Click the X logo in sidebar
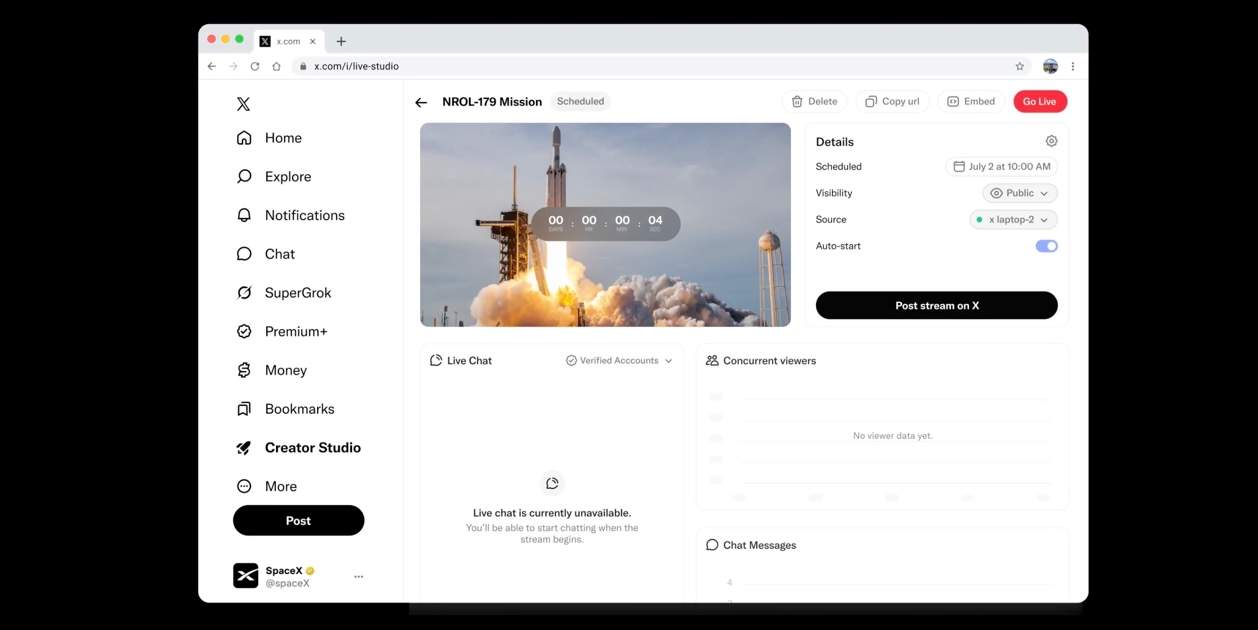Image resolution: width=1258 pixels, height=630 pixels. click(x=243, y=104)
